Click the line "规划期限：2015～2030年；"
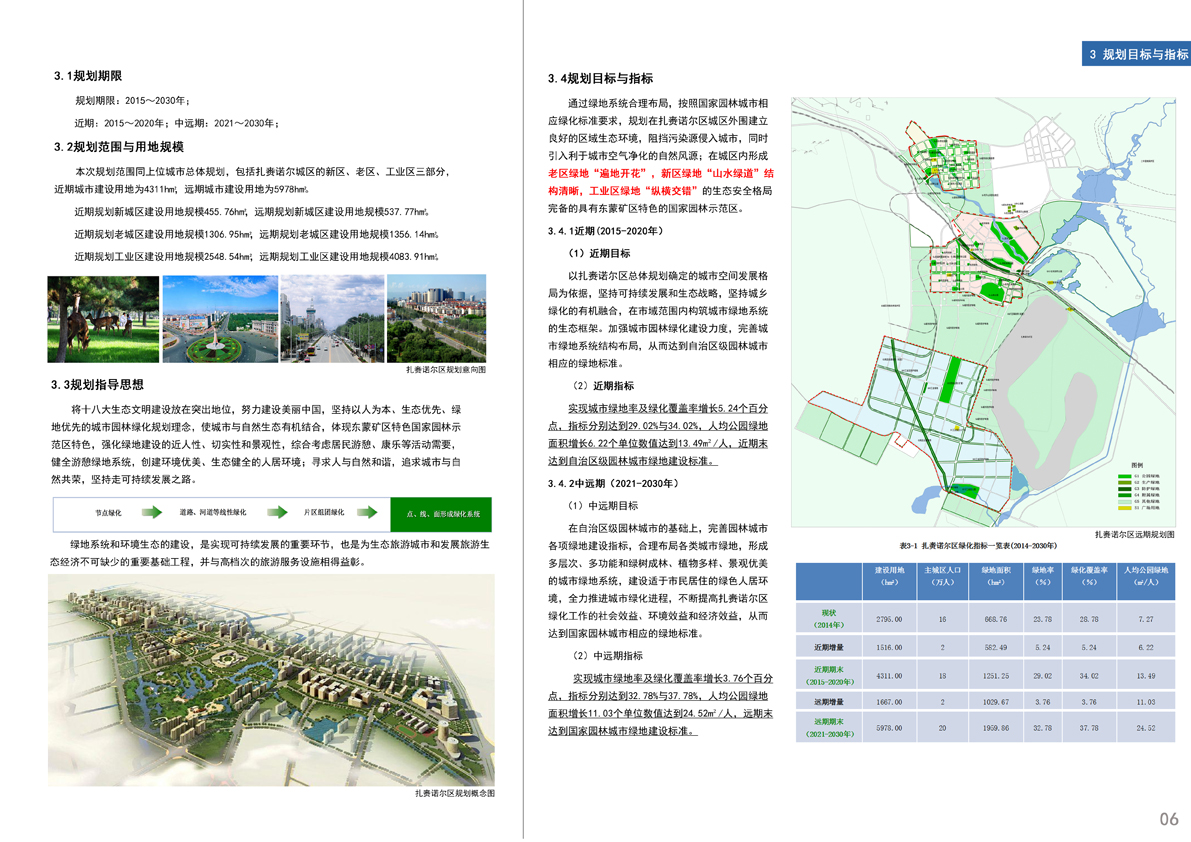This screenshot has height=842, width=1191. click(133, 100)
